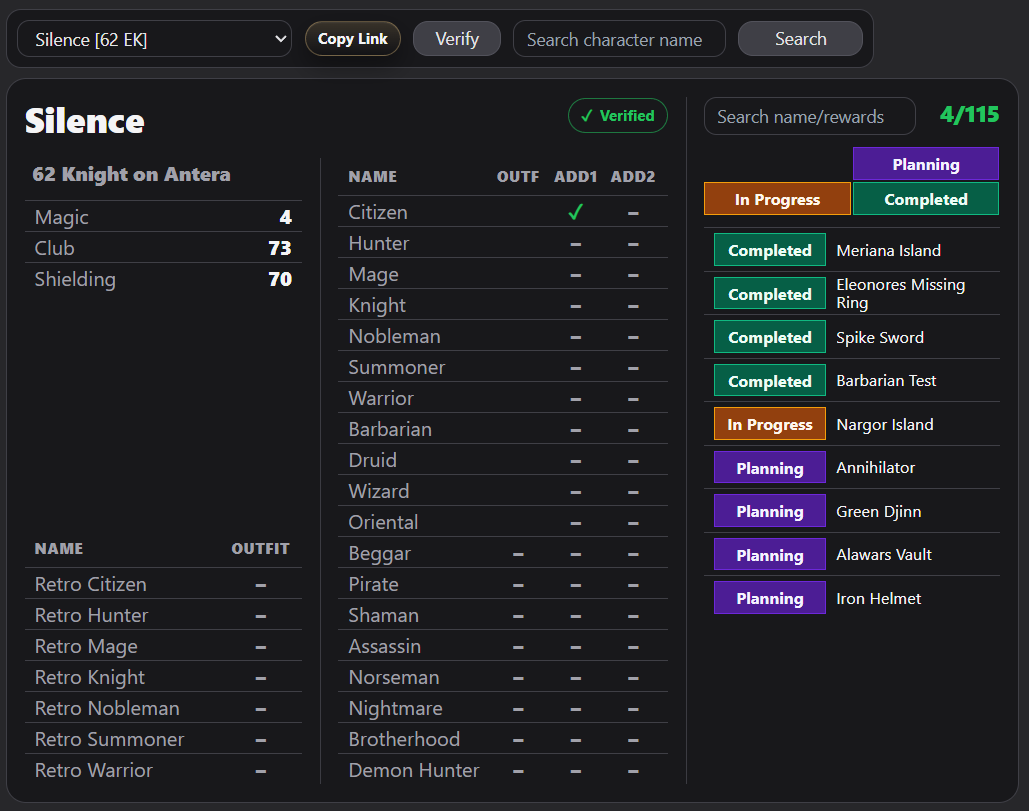Change Planning status for Annihilator quest
The image size is (1029, 811).
(769, 468)
